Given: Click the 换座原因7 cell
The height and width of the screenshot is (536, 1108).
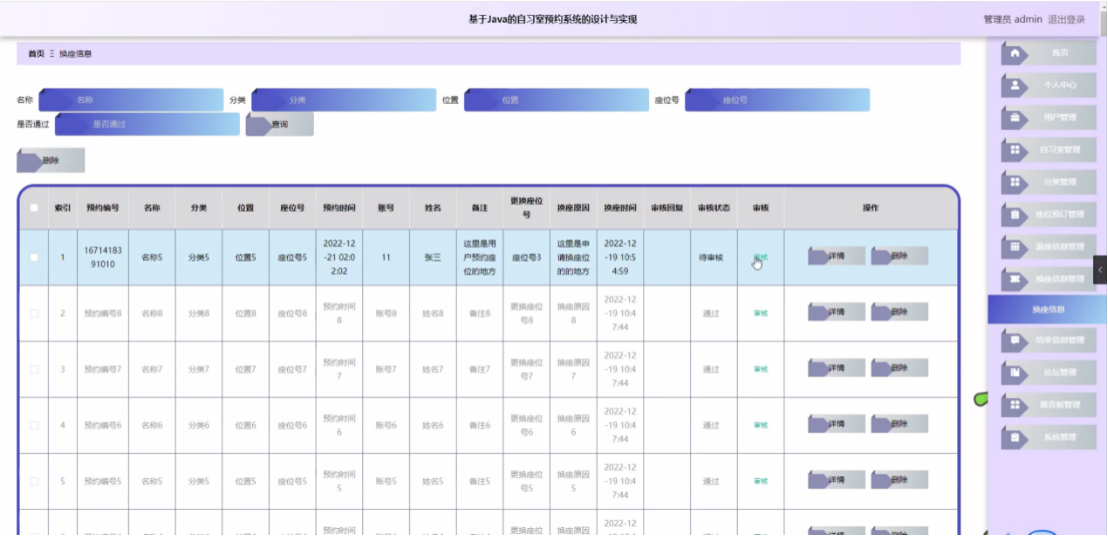Looking at the screenshot, I should tap(573, 369).
